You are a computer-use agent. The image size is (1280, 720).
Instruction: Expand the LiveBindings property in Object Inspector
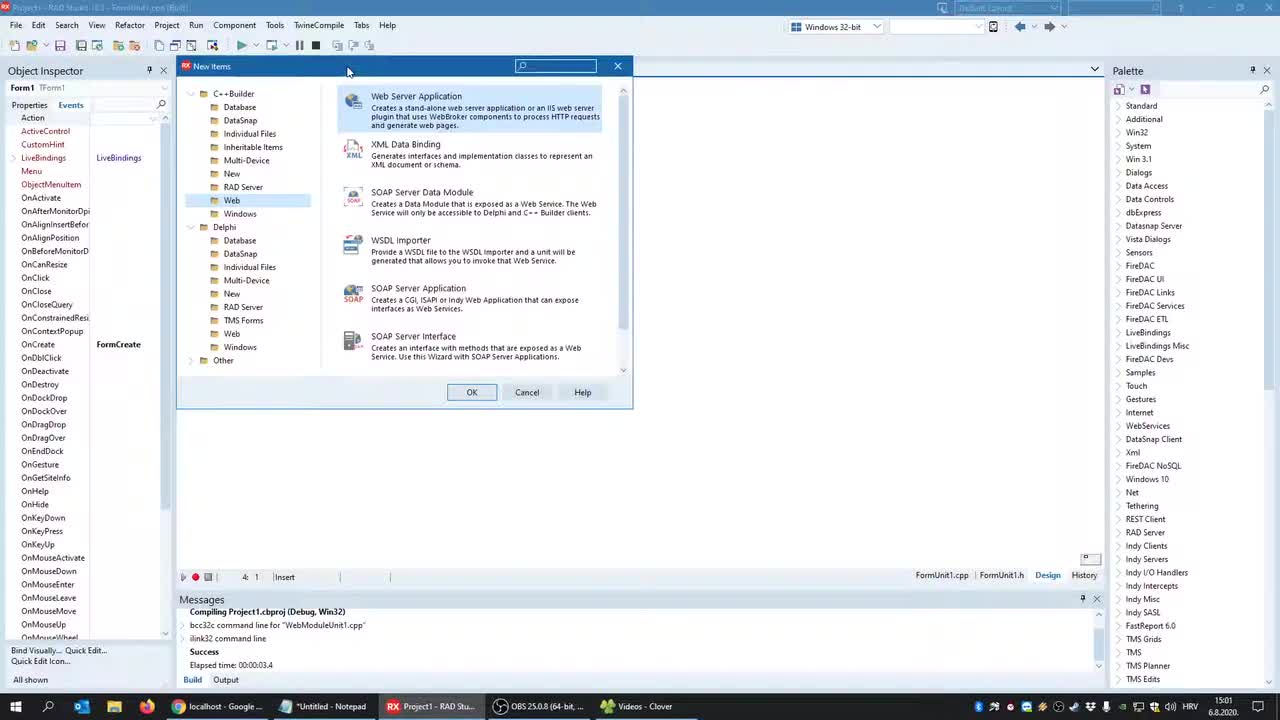(x=14, y=158)
